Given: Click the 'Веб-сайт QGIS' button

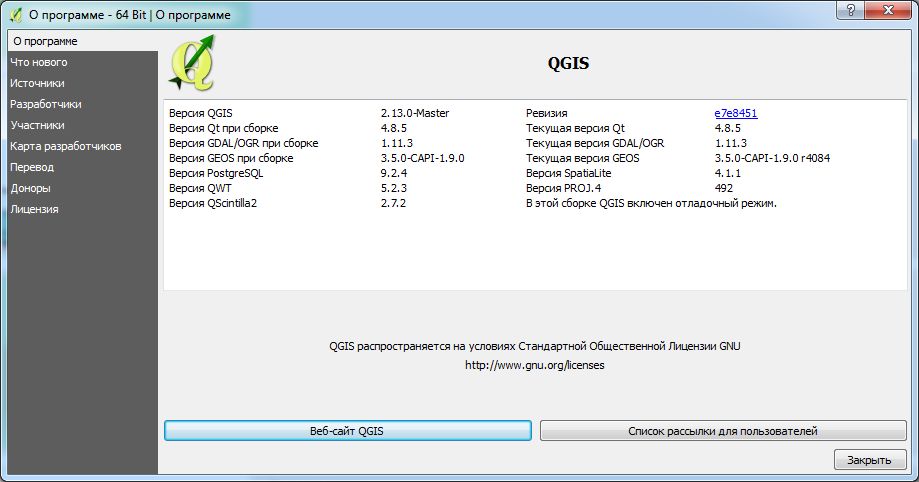Looking at the screenshot, I should 348,431.
